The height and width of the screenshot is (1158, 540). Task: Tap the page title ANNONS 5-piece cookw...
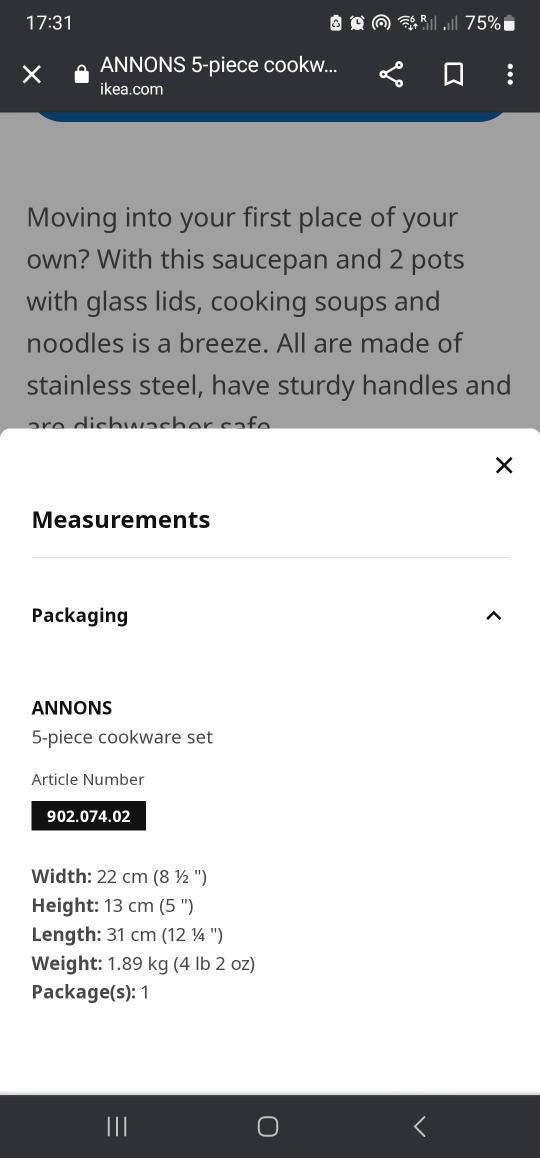coord(219,65)
